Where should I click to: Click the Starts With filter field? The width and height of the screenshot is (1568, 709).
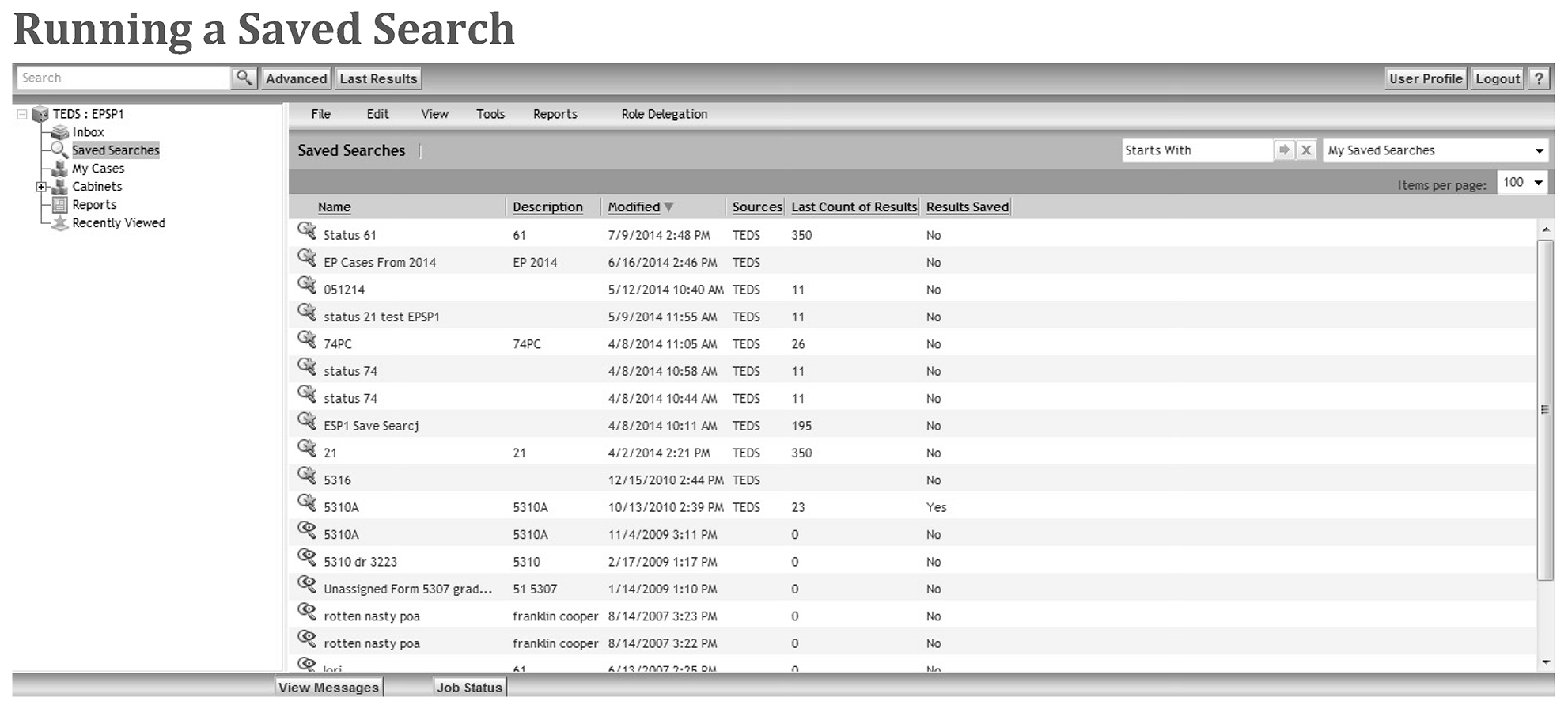1196,150
